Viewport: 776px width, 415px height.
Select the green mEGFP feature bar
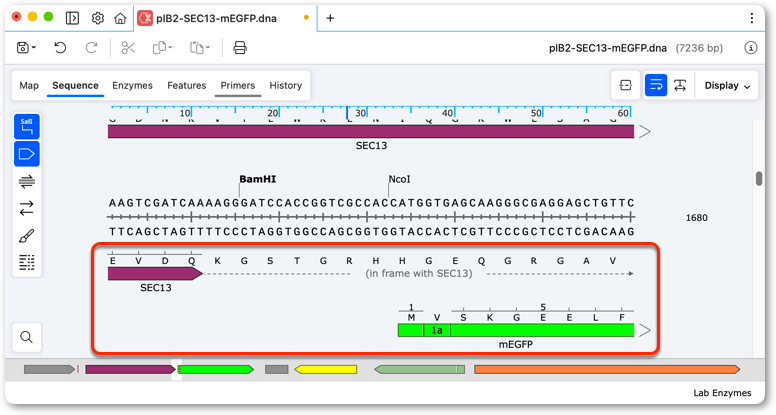coord(516,330)
